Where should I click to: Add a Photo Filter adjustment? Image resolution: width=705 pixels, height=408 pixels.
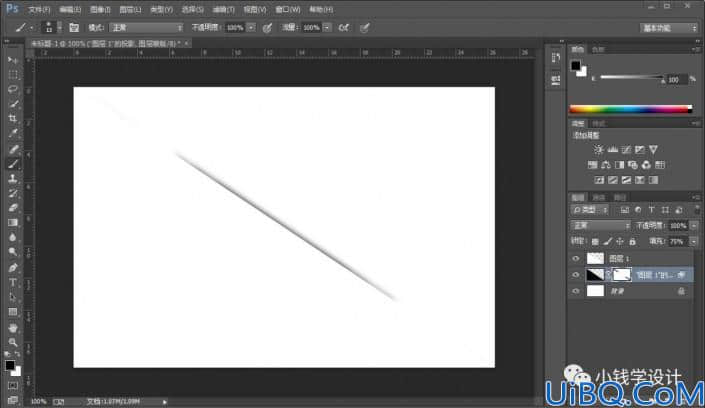633,165
